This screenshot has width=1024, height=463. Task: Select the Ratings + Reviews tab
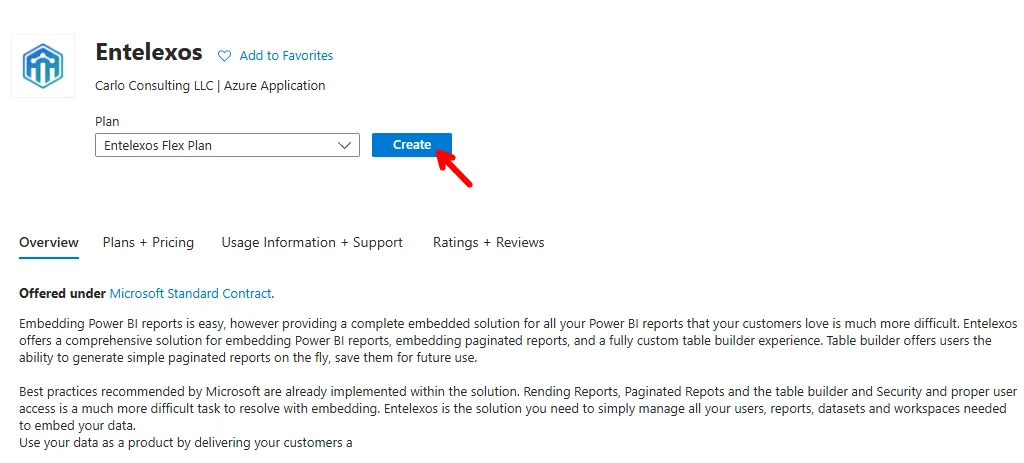click(488, 242)
